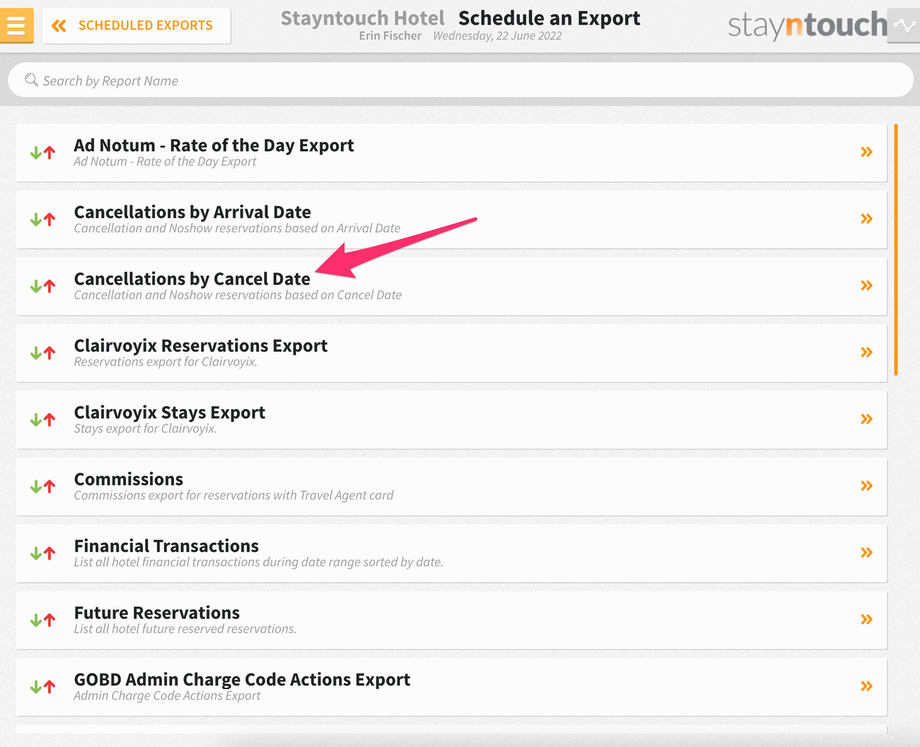Click 'List all hotel future reserved reservations.' description
This screenshot has width=920, height=747.
(x=185, y=629)
